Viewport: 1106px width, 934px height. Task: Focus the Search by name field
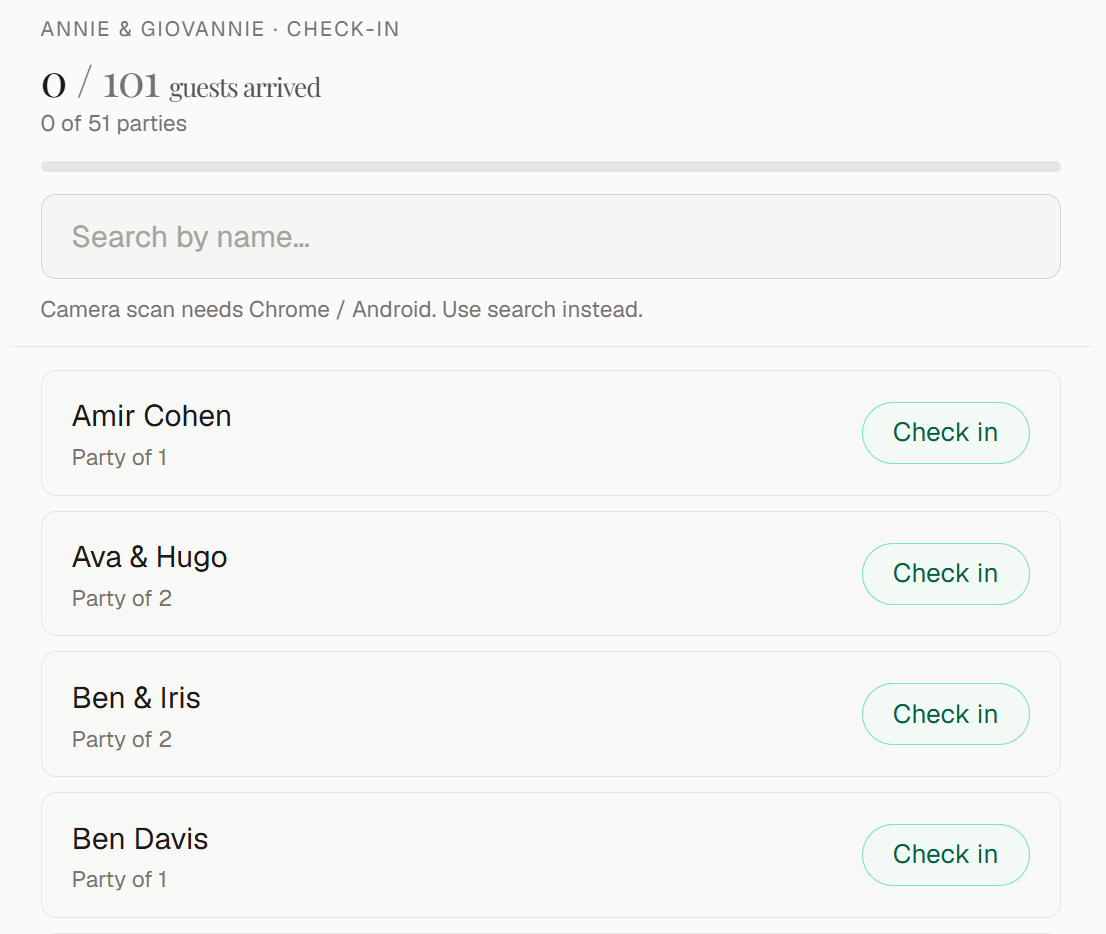click(551, 236)
